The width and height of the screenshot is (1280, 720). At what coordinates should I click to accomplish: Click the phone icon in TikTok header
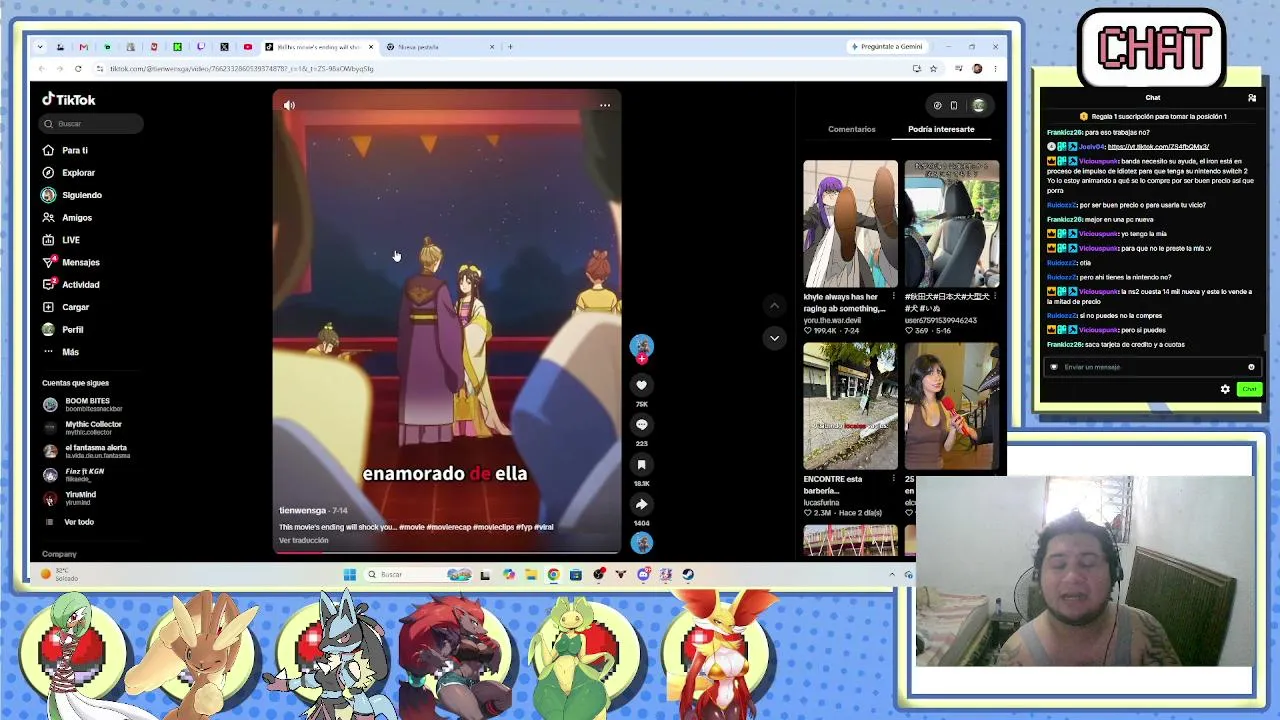[x=954, y=105]
